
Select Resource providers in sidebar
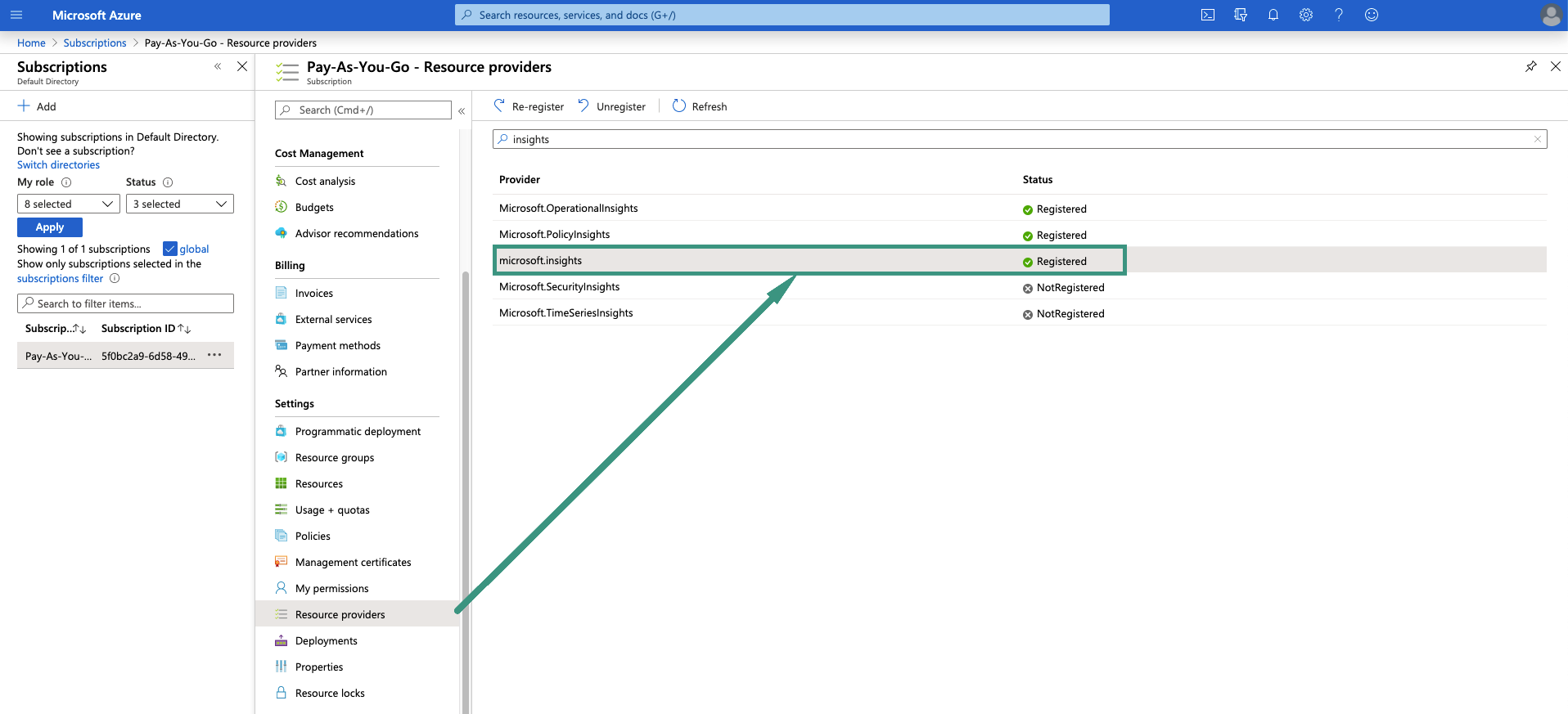click(357, 614)
